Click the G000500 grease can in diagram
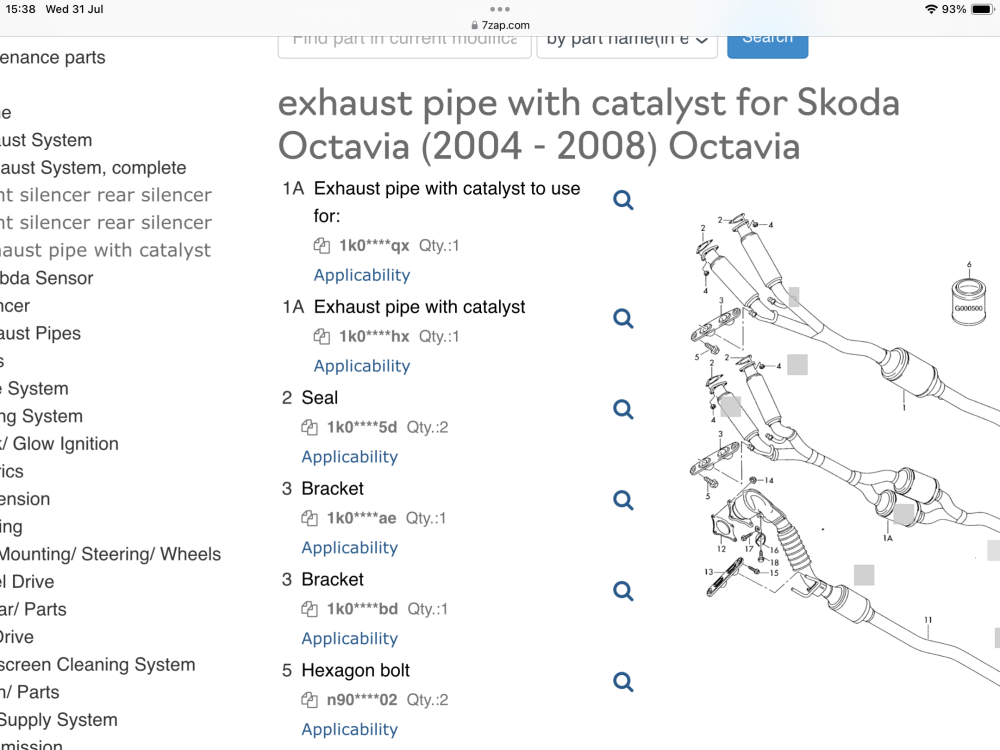Viewport: 1000px width, 750px height. click(x=968, y=301)
